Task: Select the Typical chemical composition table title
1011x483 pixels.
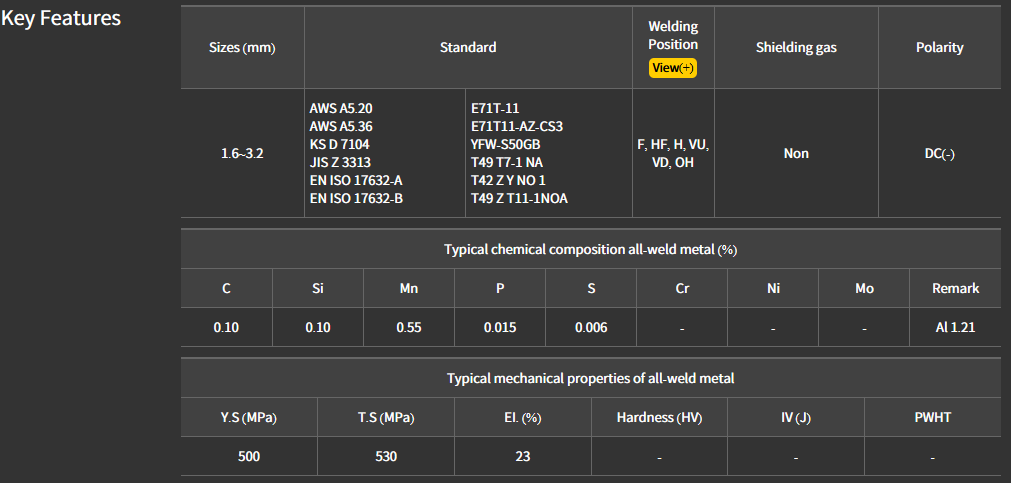Action: [x=590, y=249]
